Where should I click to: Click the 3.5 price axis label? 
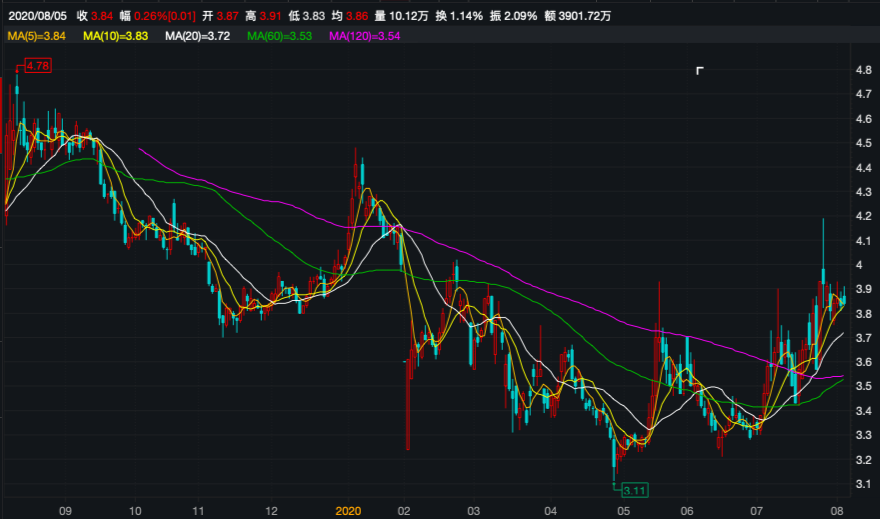coord(864,386)
